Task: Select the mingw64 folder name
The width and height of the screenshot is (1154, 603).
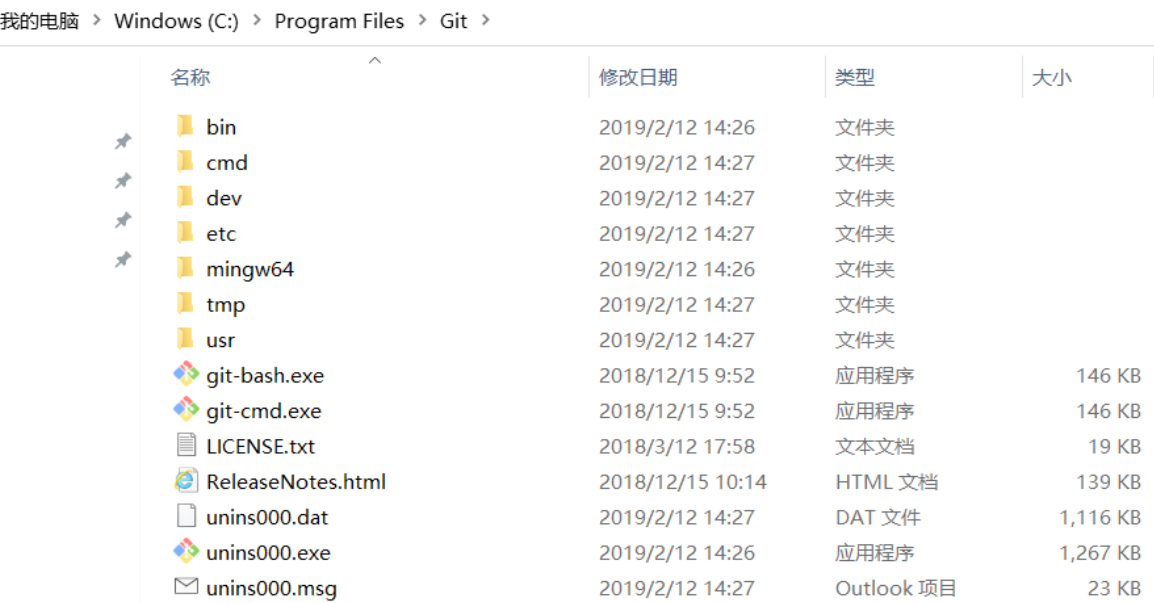Action: pyautogui.click(x=250, y=269)
